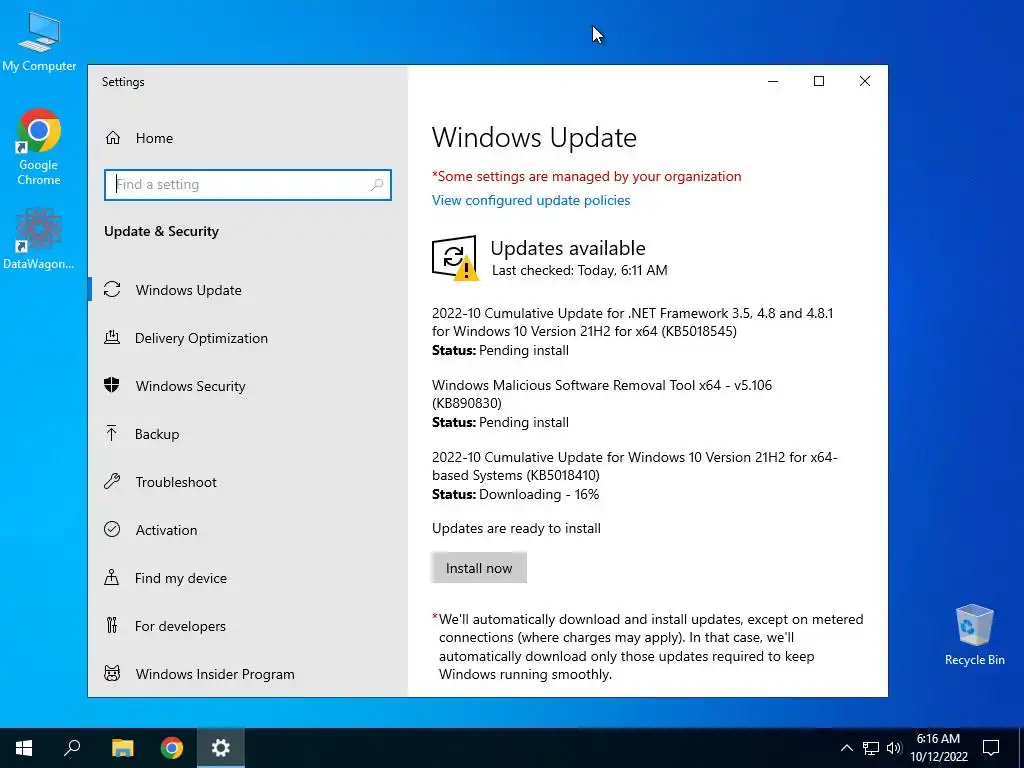The image size is (1024, 768).
Task: Open File Explorer from taskbar
Action: pyautogui.click(x=122, y=748)
